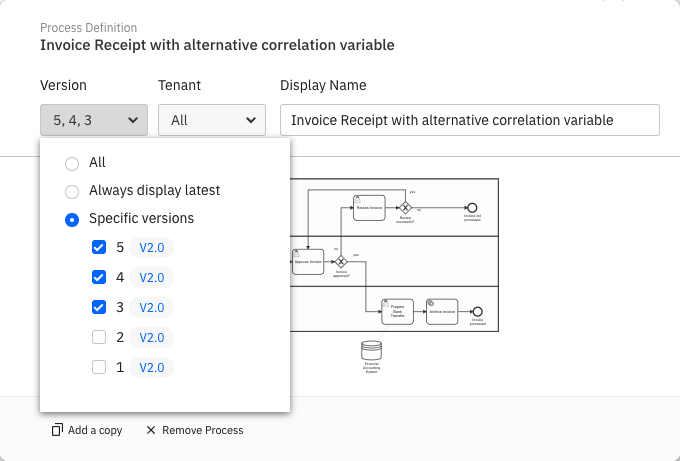Open the Tenant dropdown
The image size is (680, 461).
click(x=212, y=120)
